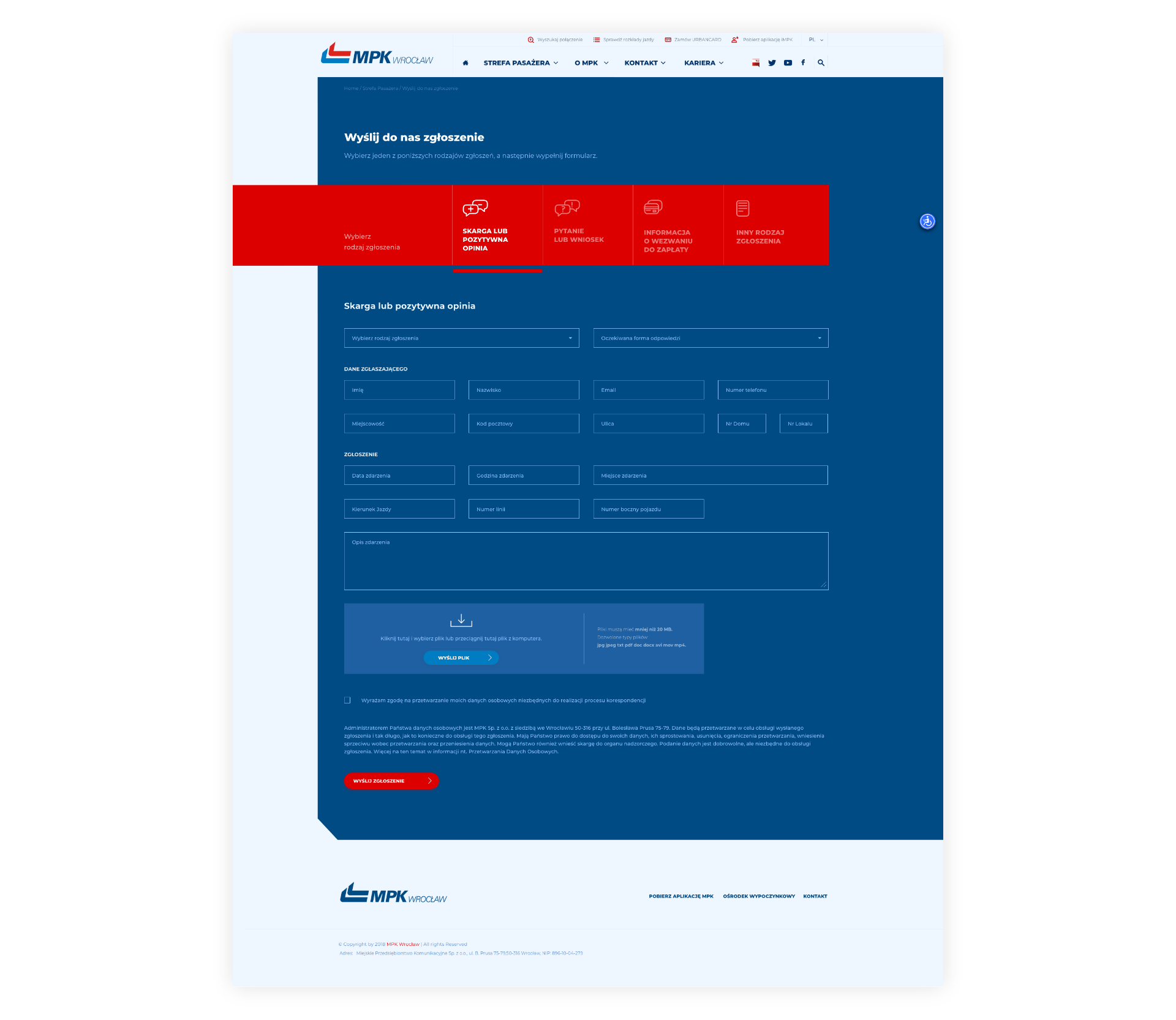Expand Strefa Pasażera menu
This screenshot has width=1176, height=1020.
point(521,63)
